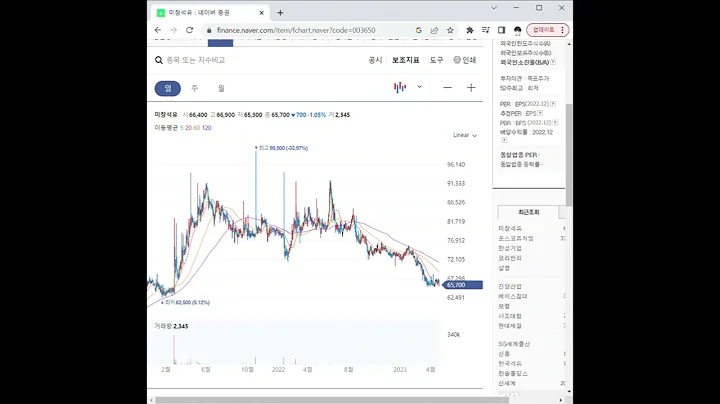Expand the PER EPS(2022.12) help icon
Screen dimensions: 720x404
tap(553, 104)
